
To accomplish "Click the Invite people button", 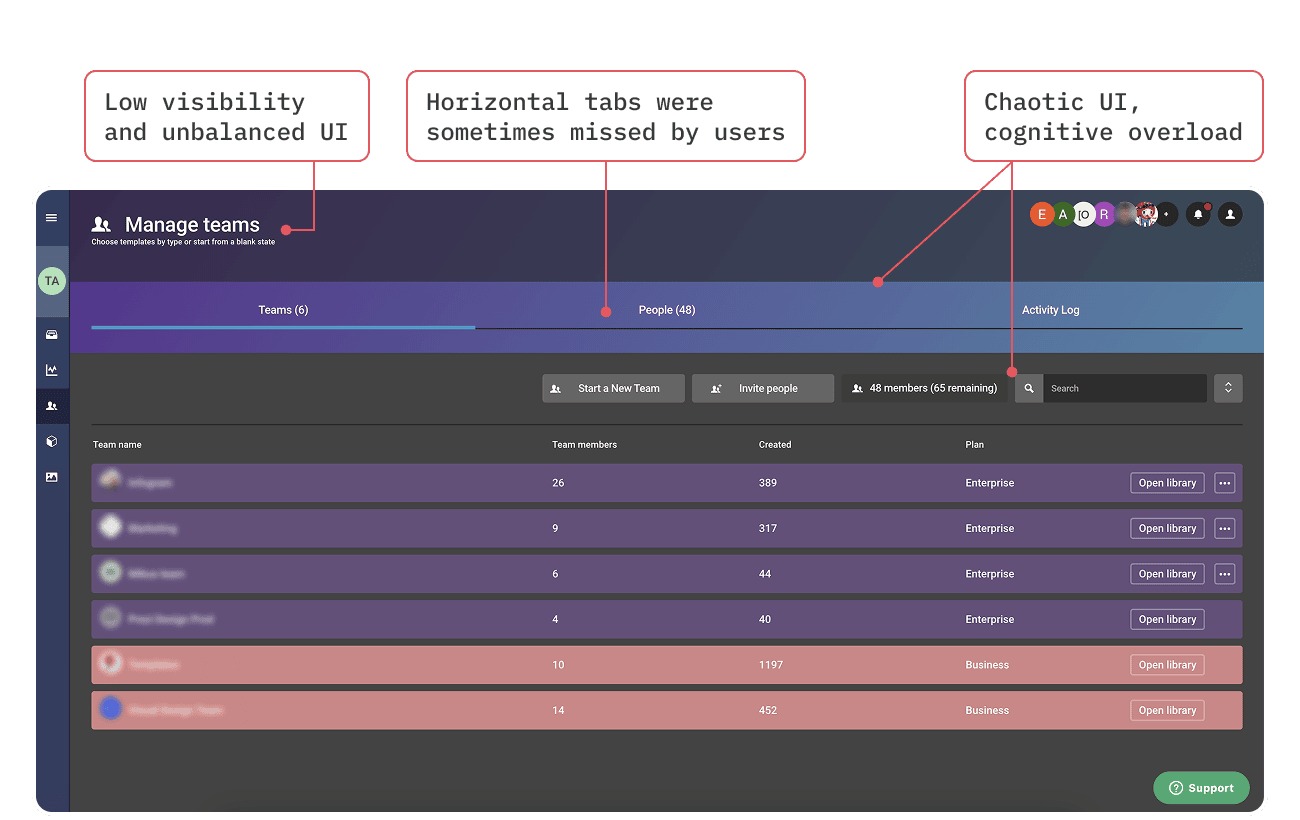I will (x=763, y=388).
